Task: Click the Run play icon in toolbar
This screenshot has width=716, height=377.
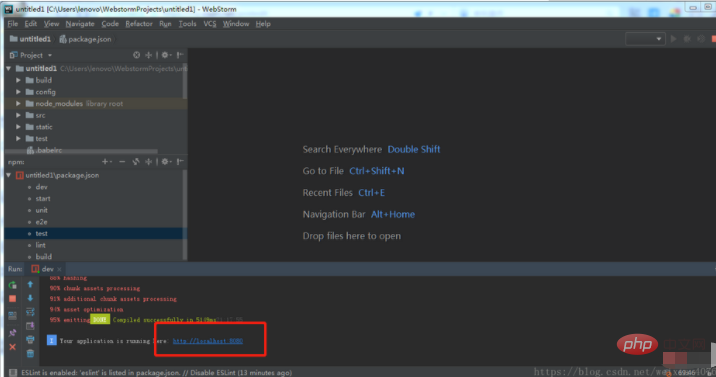Action: [x=674, y=39]
